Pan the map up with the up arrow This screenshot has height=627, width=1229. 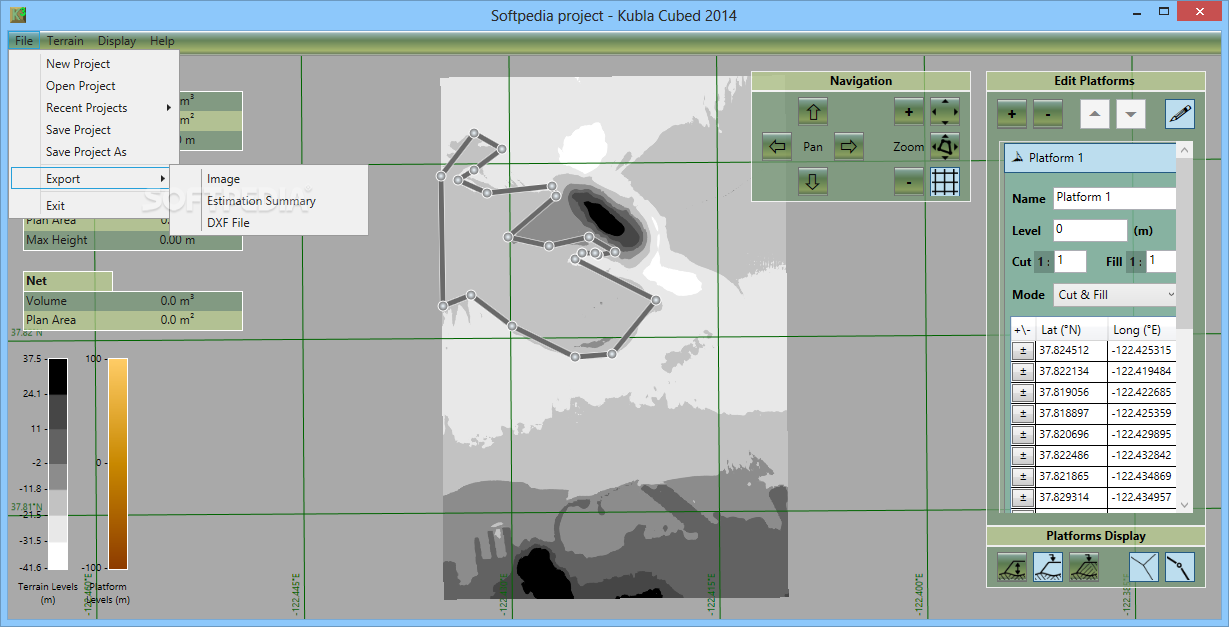click(x=813, y=112)
